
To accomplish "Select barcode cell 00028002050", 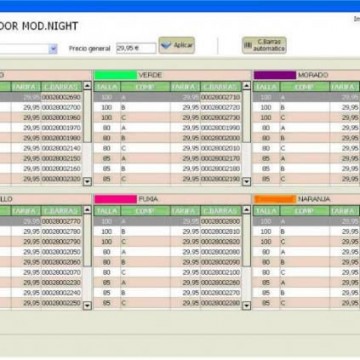I will (61, 252).
